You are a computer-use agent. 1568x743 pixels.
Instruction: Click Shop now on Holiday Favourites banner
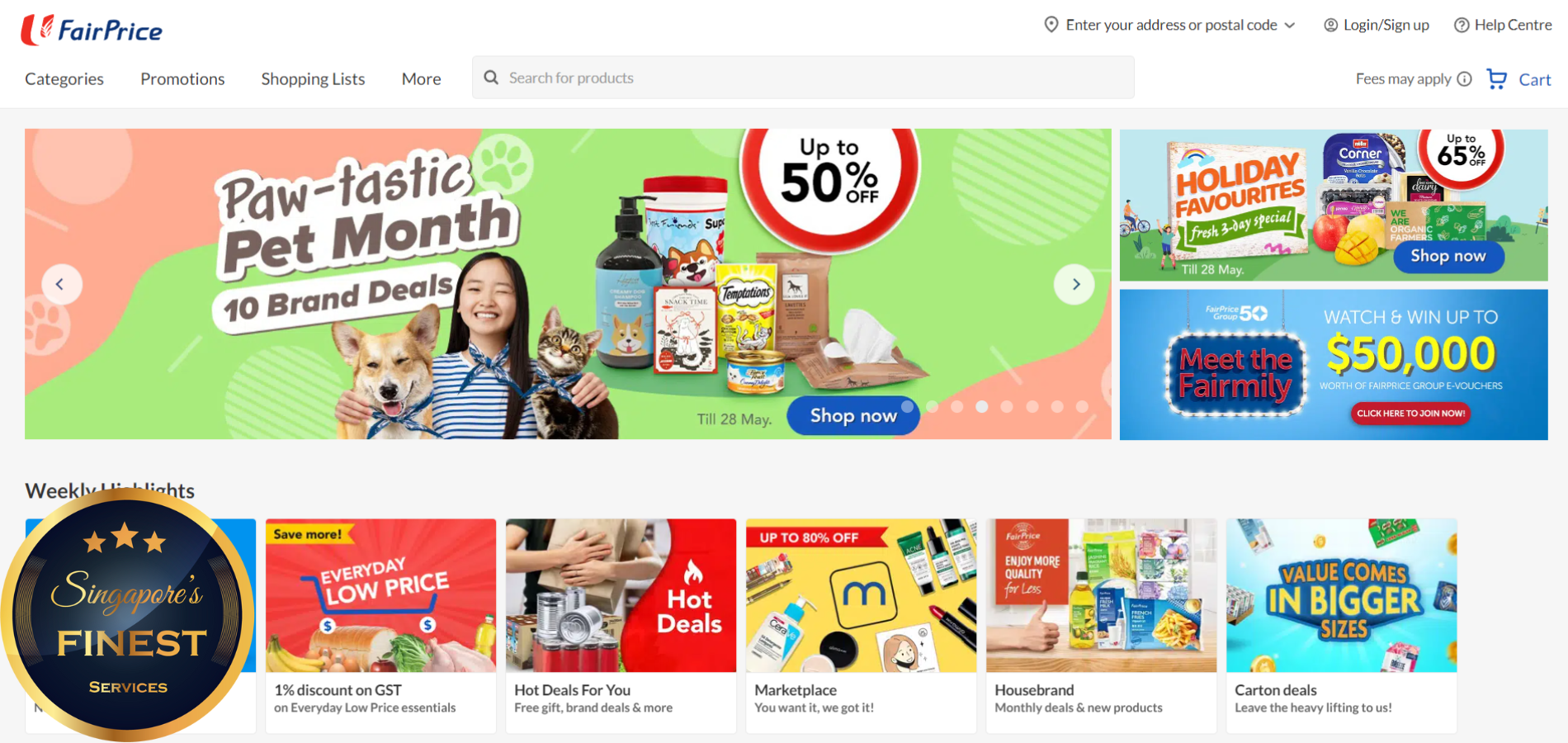pos(1448,256)
